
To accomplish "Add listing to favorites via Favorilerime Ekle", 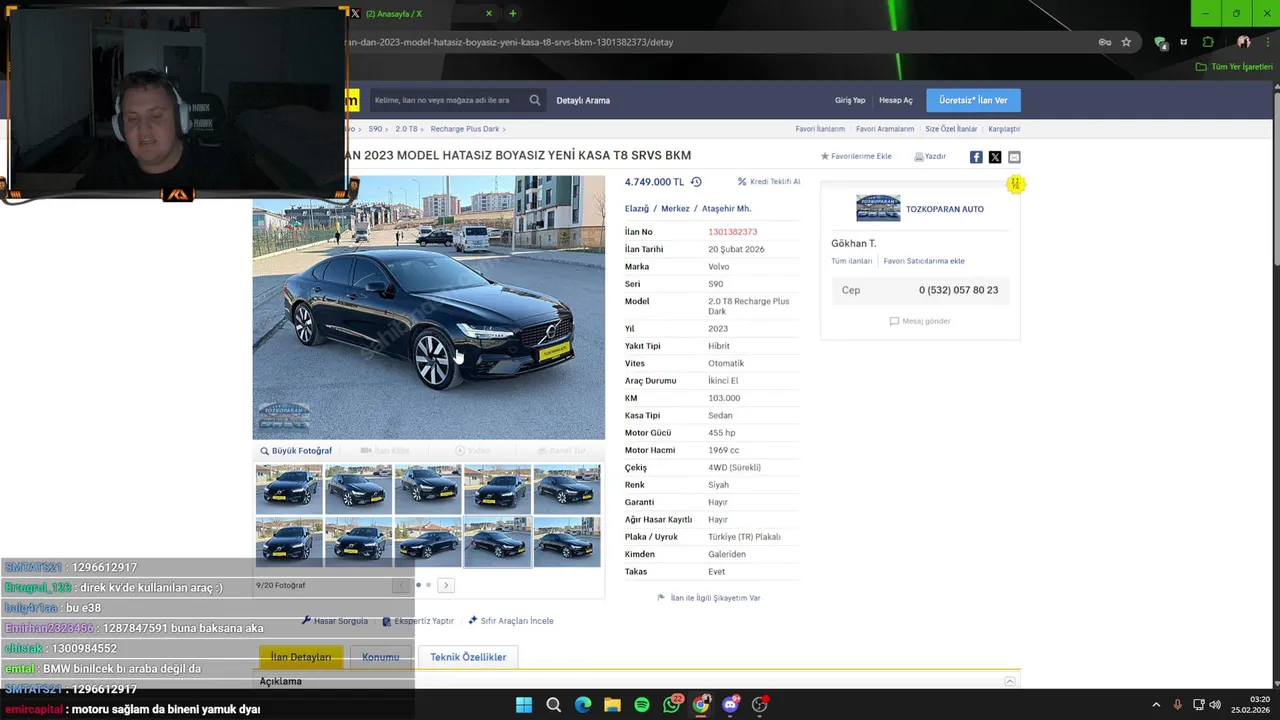I will 856,156.
